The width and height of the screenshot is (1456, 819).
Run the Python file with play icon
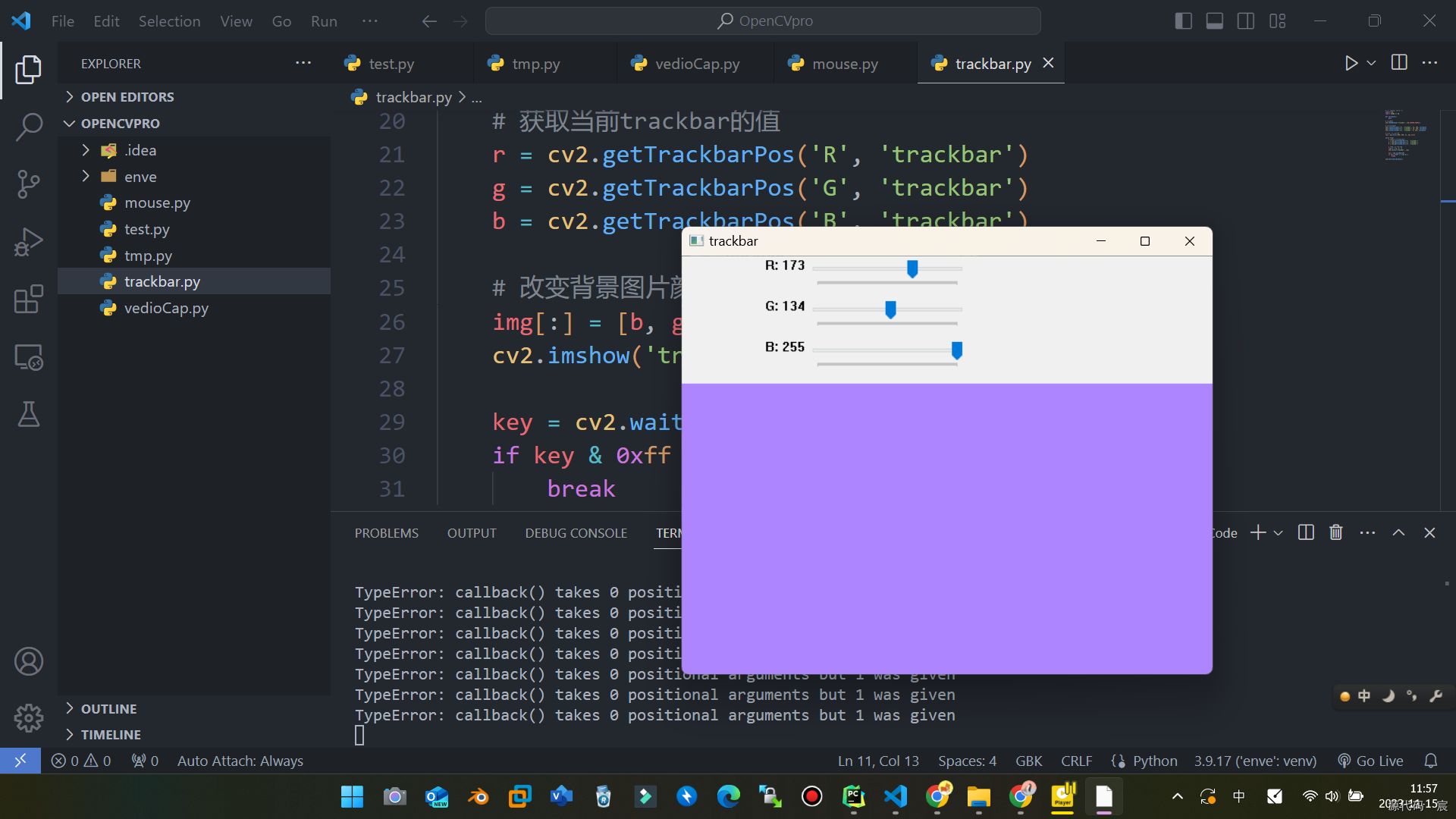click(x=1351, y=63)
